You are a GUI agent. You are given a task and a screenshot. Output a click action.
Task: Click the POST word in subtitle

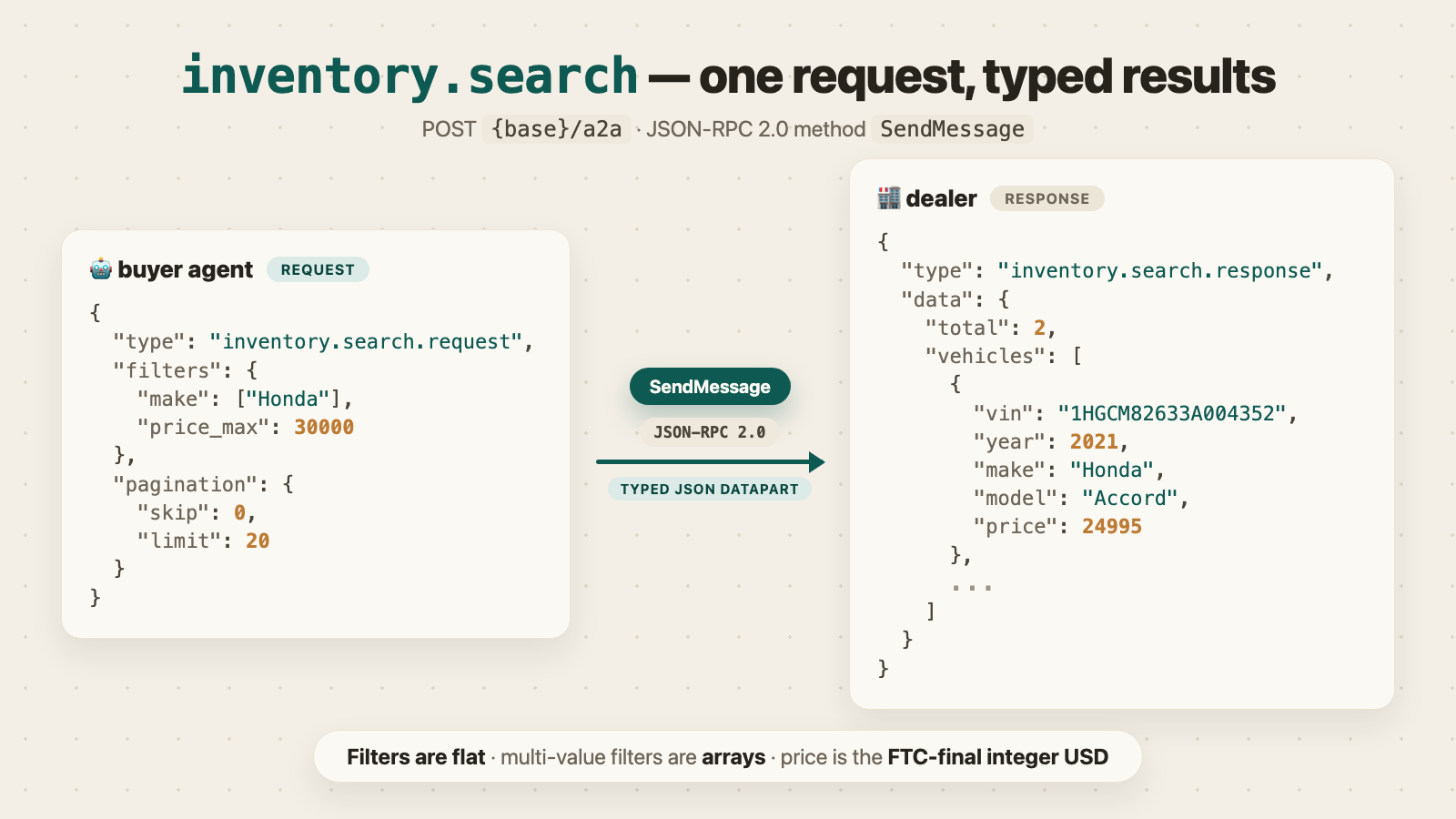(449, 129)
